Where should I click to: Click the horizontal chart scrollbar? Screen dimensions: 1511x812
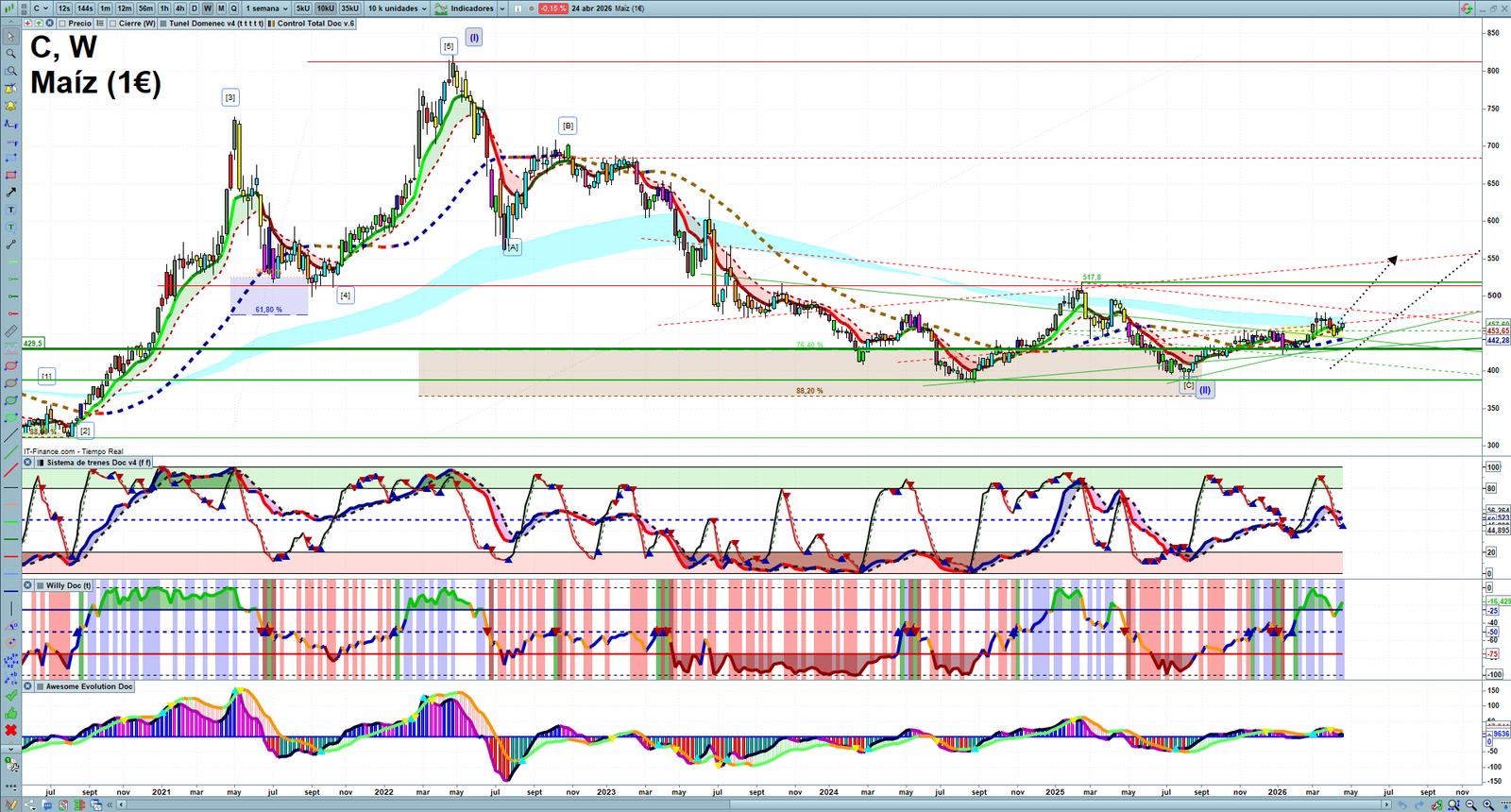pyautogui.click(x=755, y=804)
